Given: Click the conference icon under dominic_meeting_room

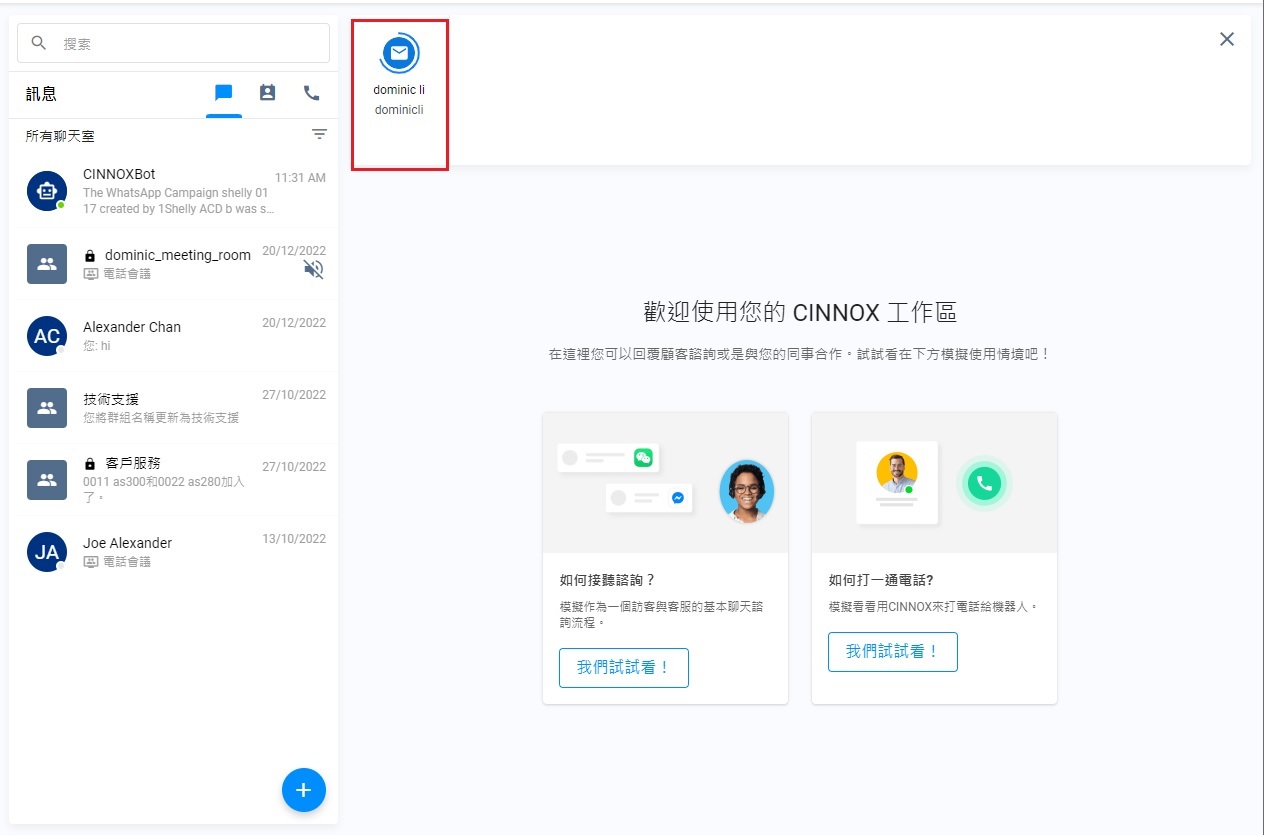Looking at the screenshot, I should pyautogui.click(x=91, y=274).
